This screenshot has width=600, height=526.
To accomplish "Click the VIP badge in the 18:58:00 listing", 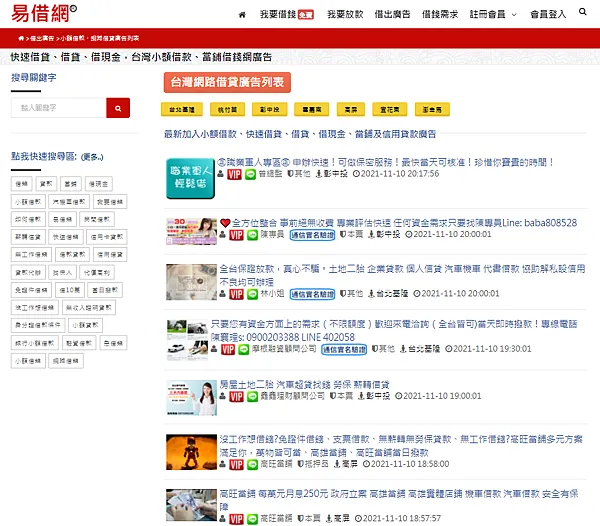I will 236,464.
